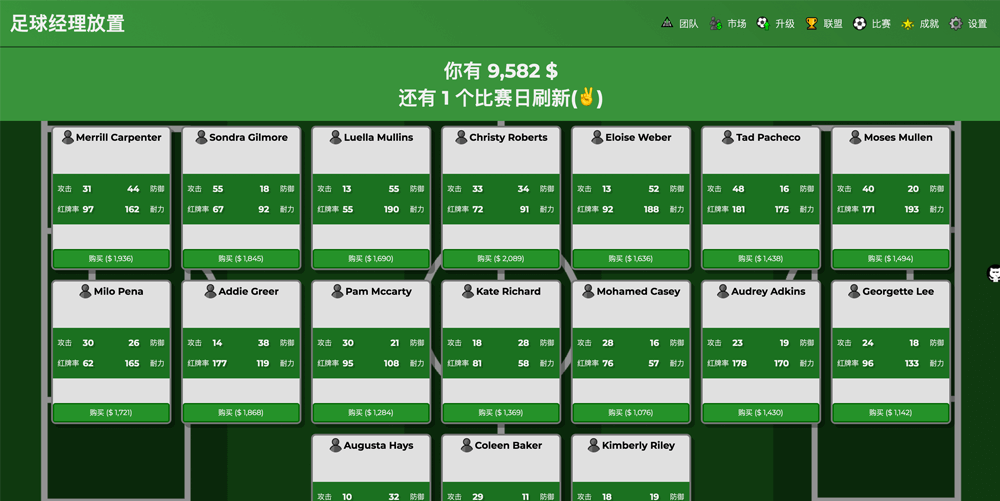Click Merrill Carpenter's avatar icon

point(68,137)
